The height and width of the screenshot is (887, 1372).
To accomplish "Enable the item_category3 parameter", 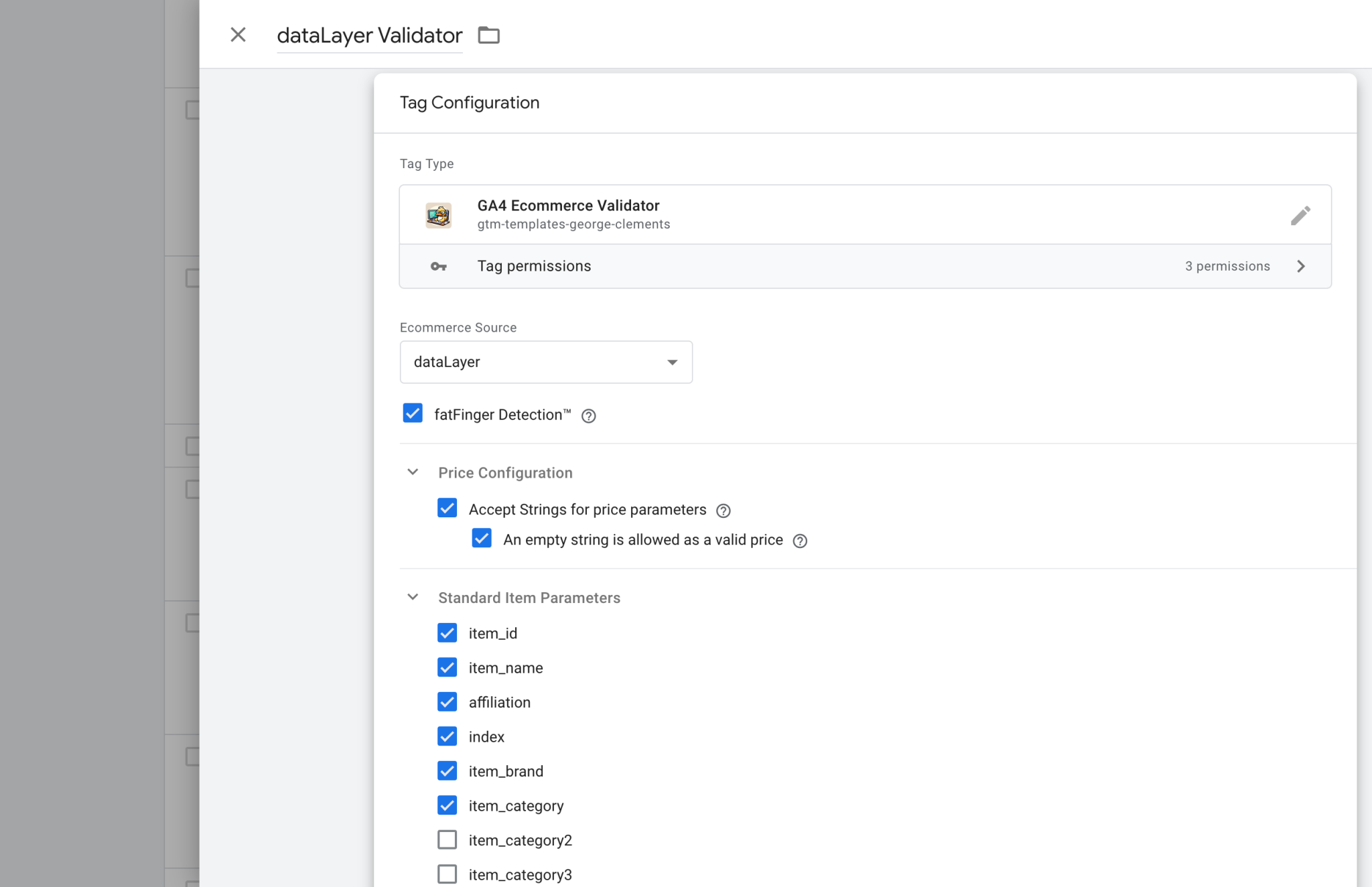I will 447,874.
